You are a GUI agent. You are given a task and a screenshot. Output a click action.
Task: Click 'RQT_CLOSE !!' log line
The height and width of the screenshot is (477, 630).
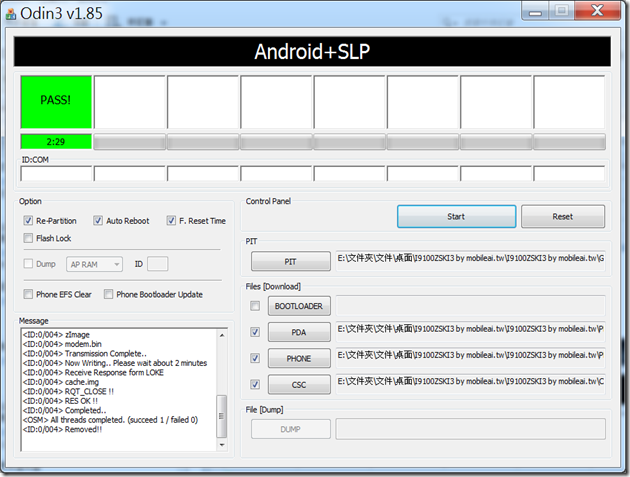coord(68,391)
